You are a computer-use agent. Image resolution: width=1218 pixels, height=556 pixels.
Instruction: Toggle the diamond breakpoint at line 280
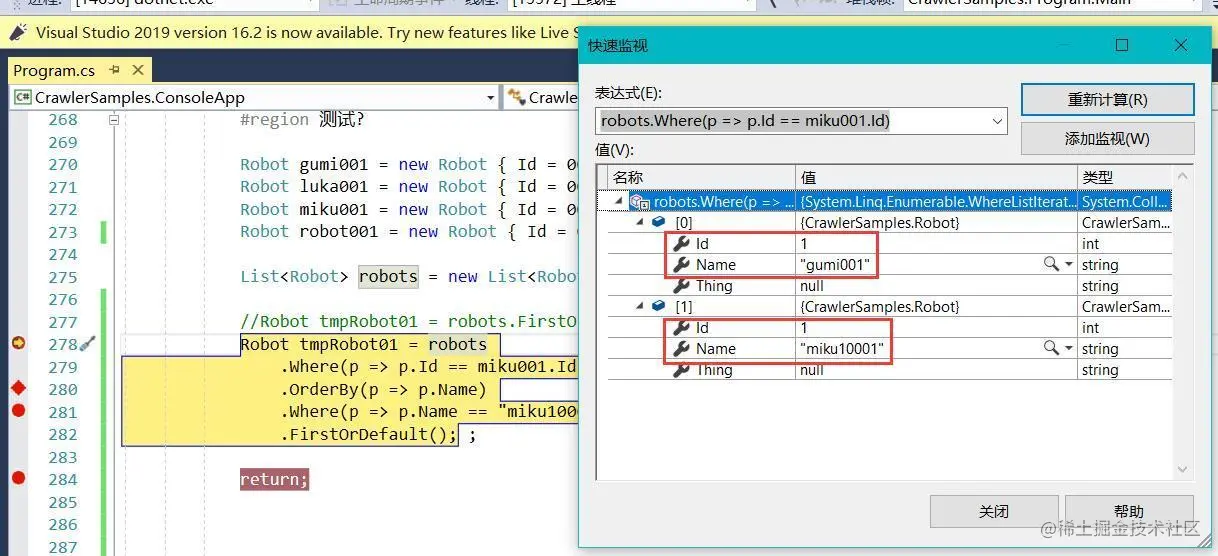pos(18,388)
